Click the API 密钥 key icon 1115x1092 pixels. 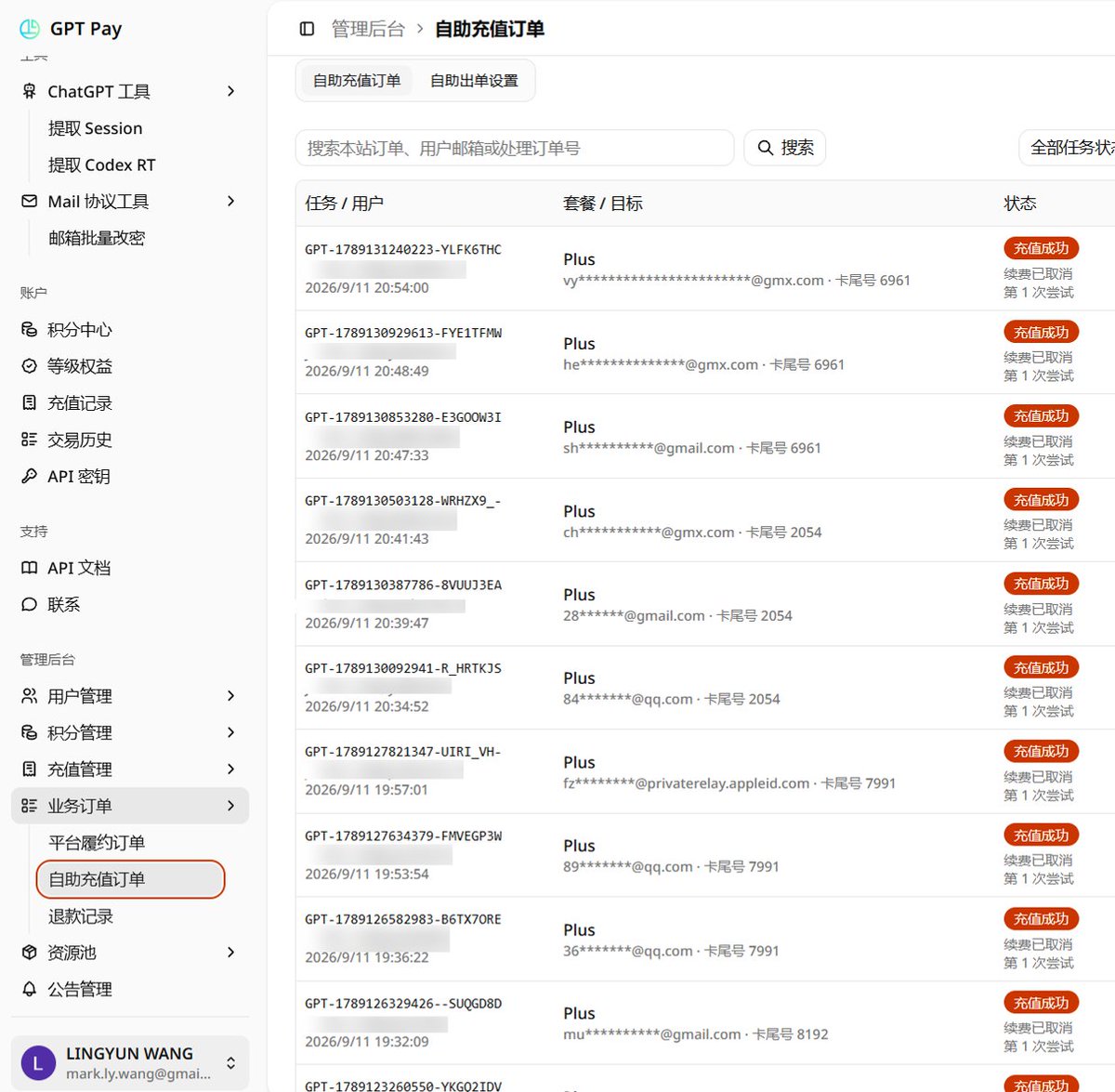(30, 476)
